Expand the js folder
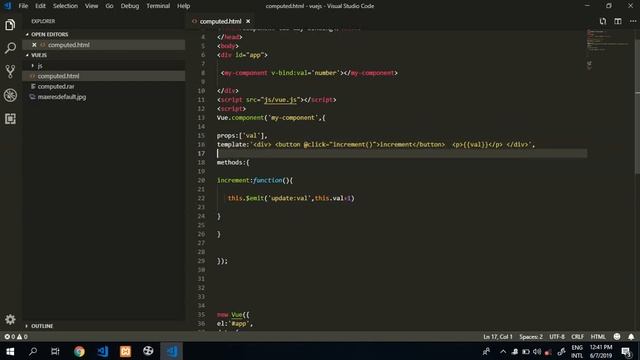Viewport: 640px width, 360px height. pos(40,65)
